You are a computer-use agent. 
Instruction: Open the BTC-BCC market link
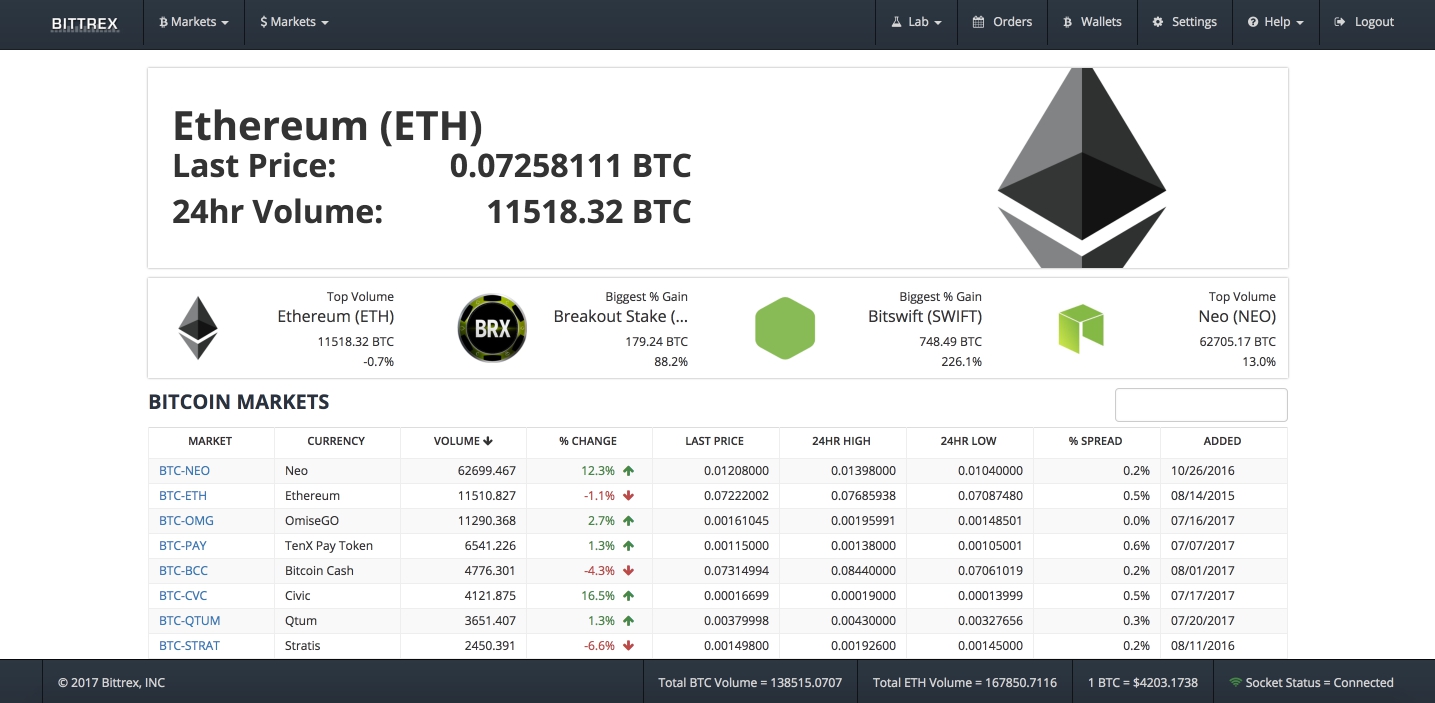(183, 570)
